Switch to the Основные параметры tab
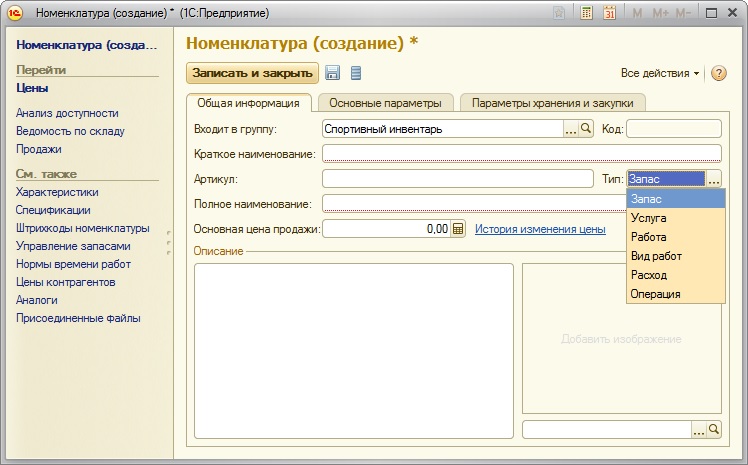This screenshot has height=465, width=748. pos(385,102)
